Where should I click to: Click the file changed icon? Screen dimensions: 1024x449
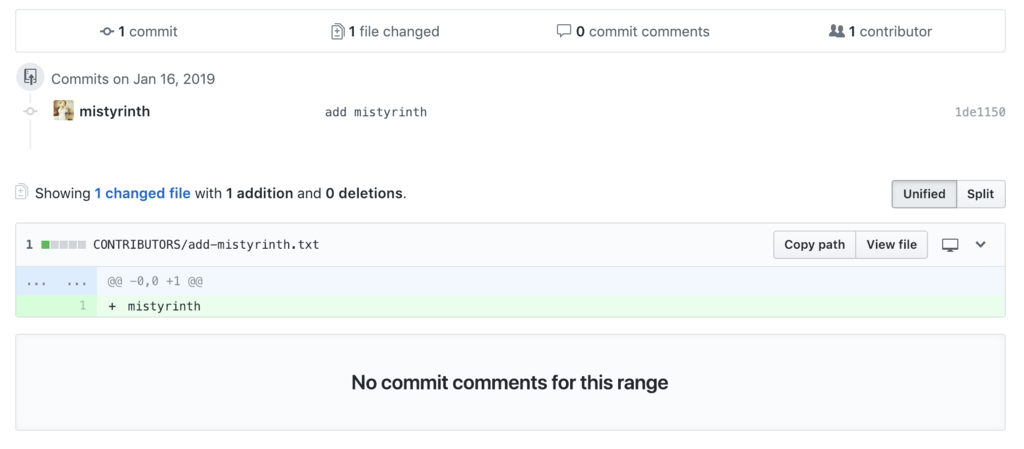pyautogui.click(x=337, y=32)
